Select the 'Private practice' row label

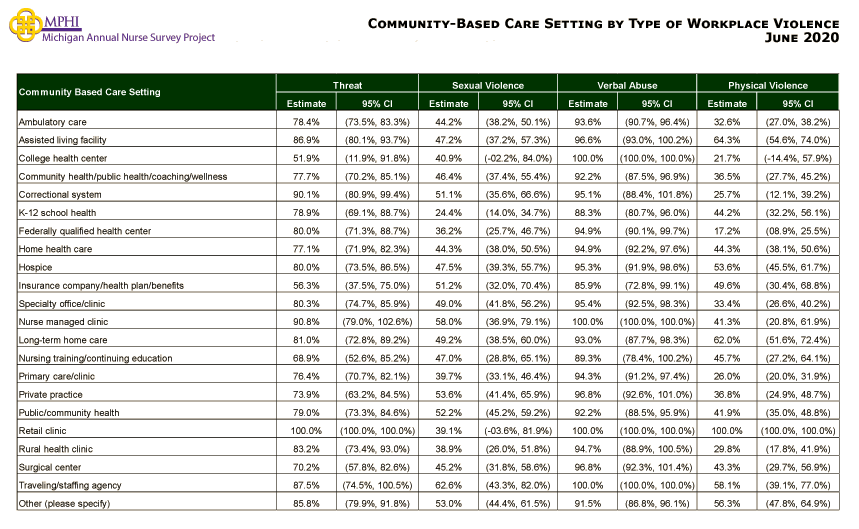pos(50,394)
